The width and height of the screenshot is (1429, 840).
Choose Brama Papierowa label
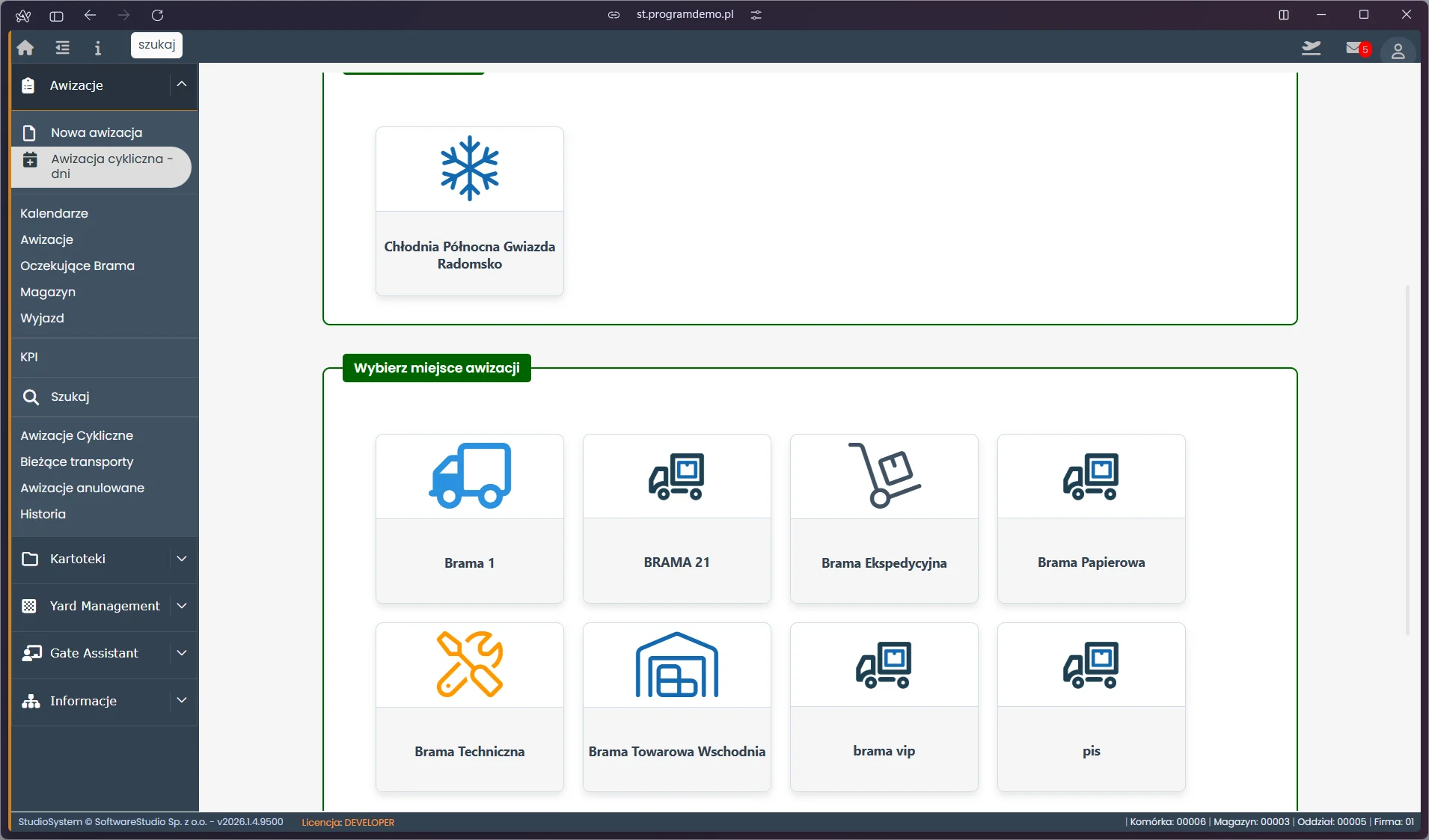pyautogui.click(x=1092, y=562)
